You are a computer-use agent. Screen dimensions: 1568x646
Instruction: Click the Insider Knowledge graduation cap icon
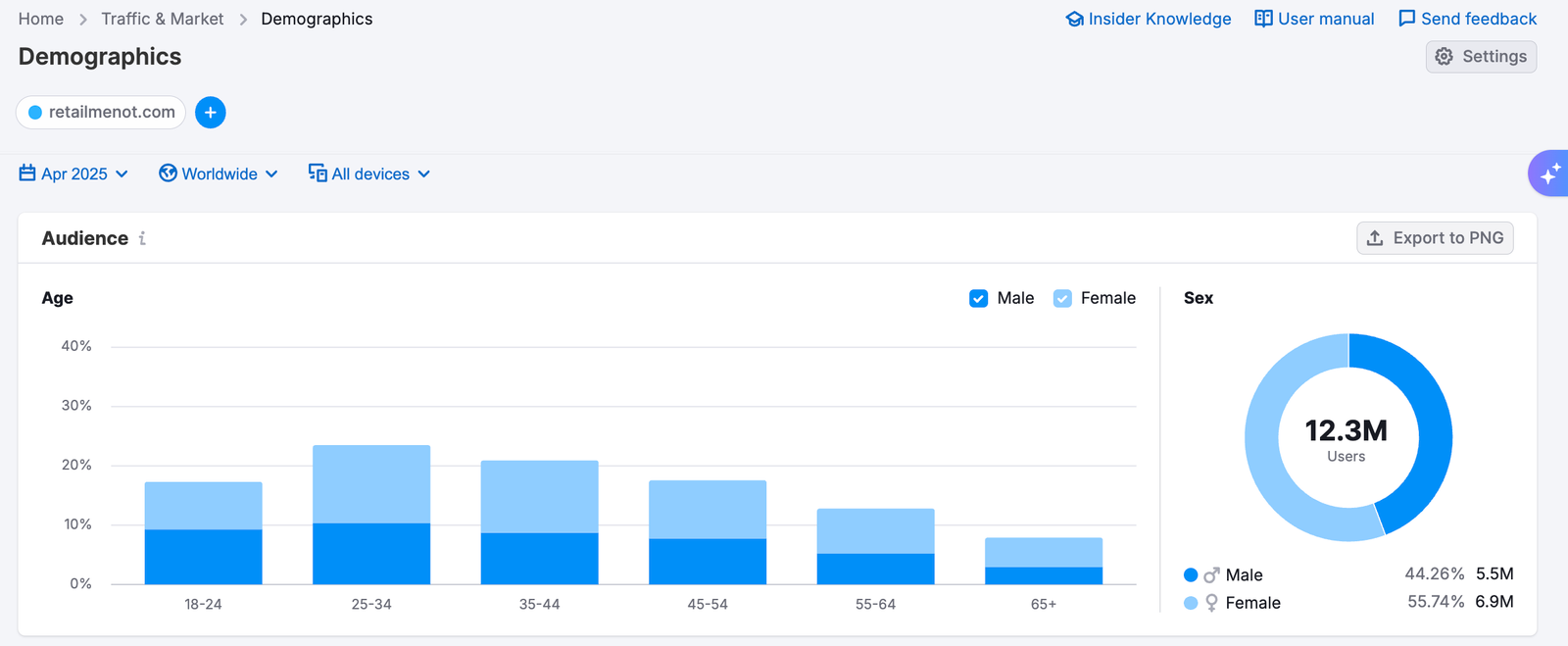1074,19
